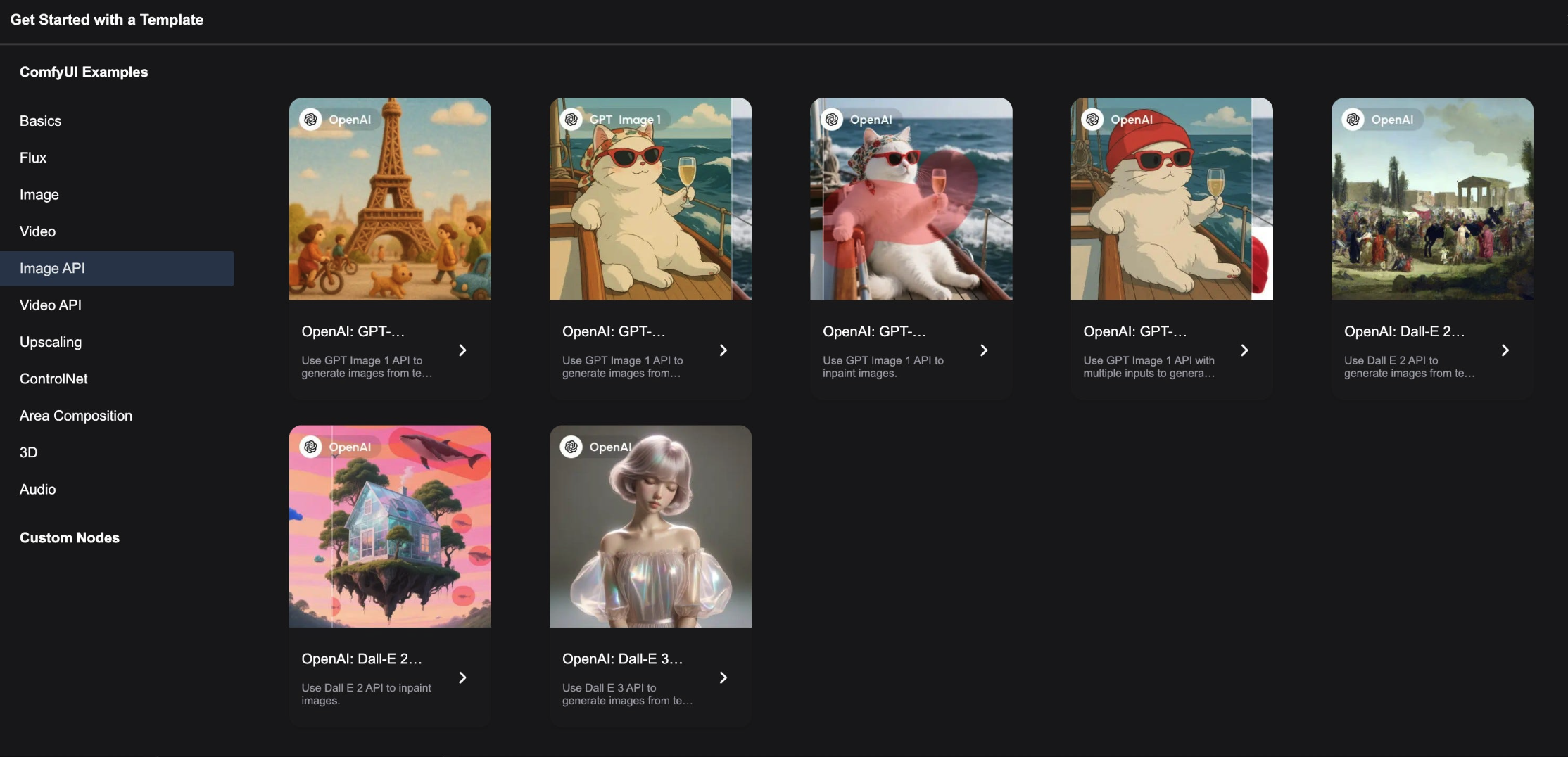Click the description text under the Eiffel Tower card
Screen dimensions: 1568x757
367,367
